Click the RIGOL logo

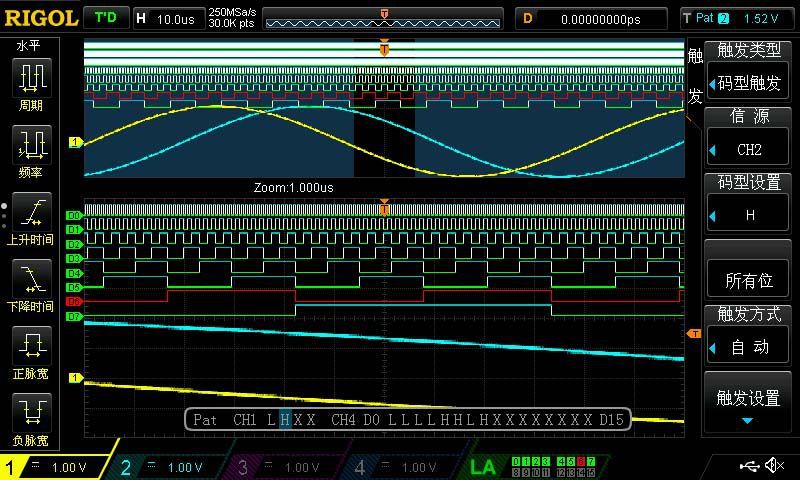click(40, 18)
